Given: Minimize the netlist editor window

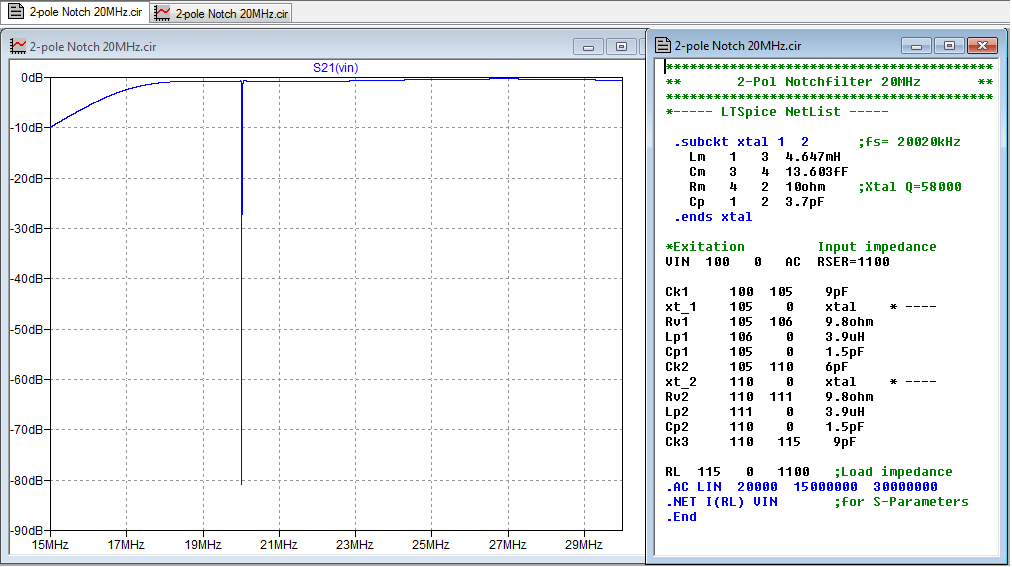Looking at the screenshot, I should coord(916,45).
